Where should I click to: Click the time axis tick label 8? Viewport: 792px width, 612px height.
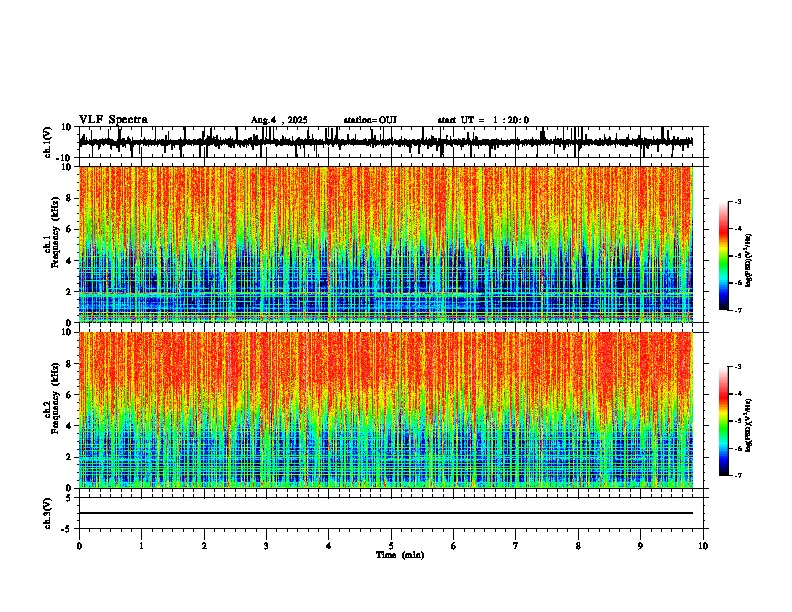coord(578,546)
